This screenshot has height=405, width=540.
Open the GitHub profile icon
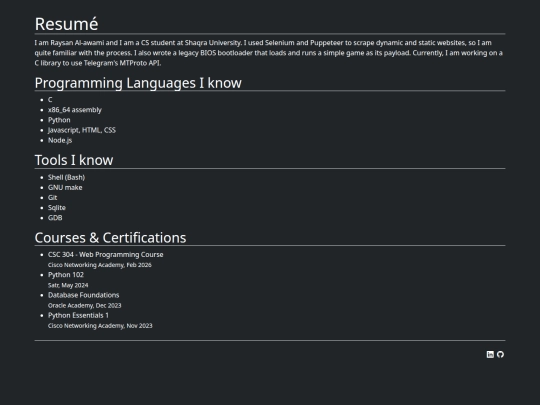point(500,354)
